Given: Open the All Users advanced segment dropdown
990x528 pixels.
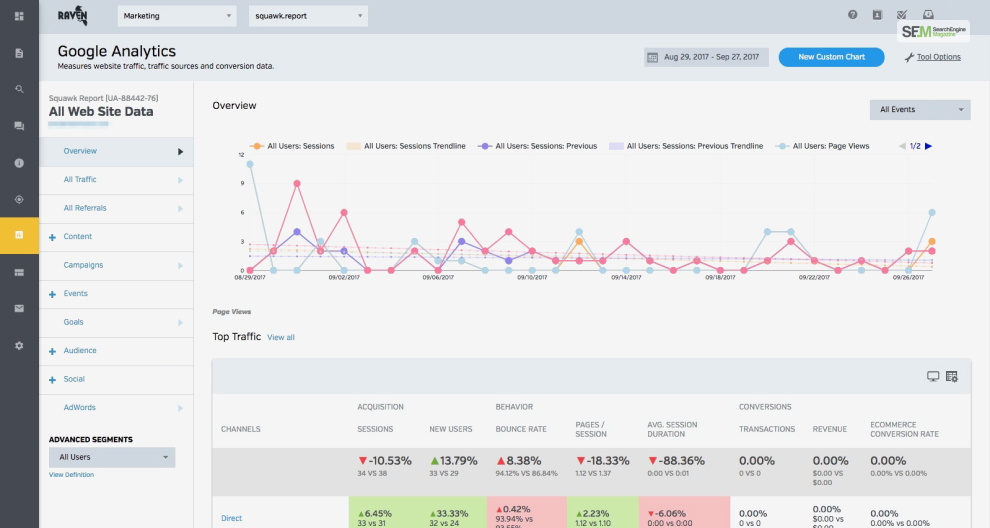Looking at the screenshot, I should (112, 457).
